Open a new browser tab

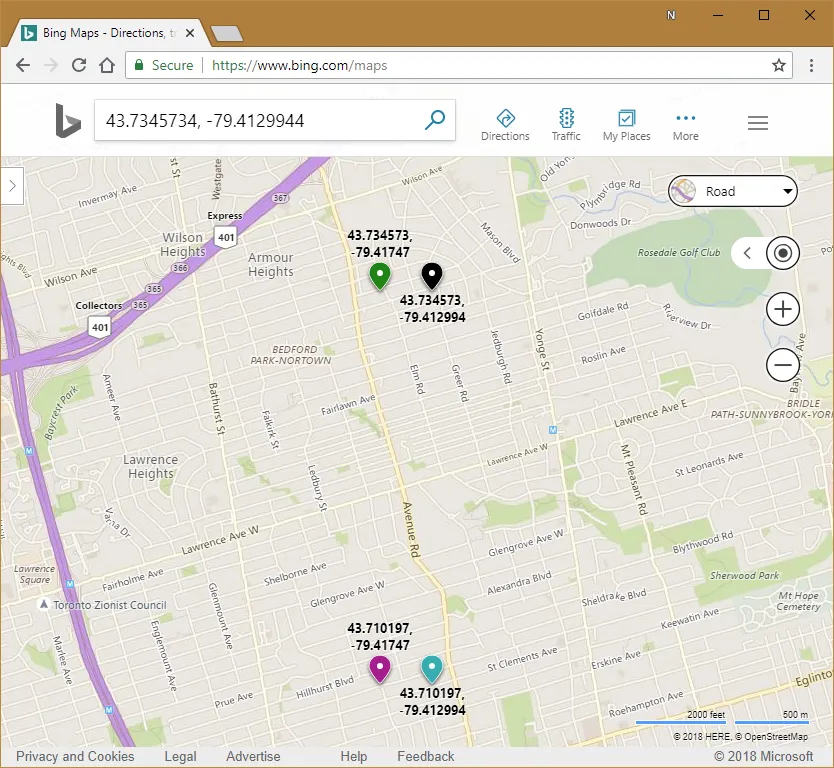pyautogui.click(x=227, y=34)
